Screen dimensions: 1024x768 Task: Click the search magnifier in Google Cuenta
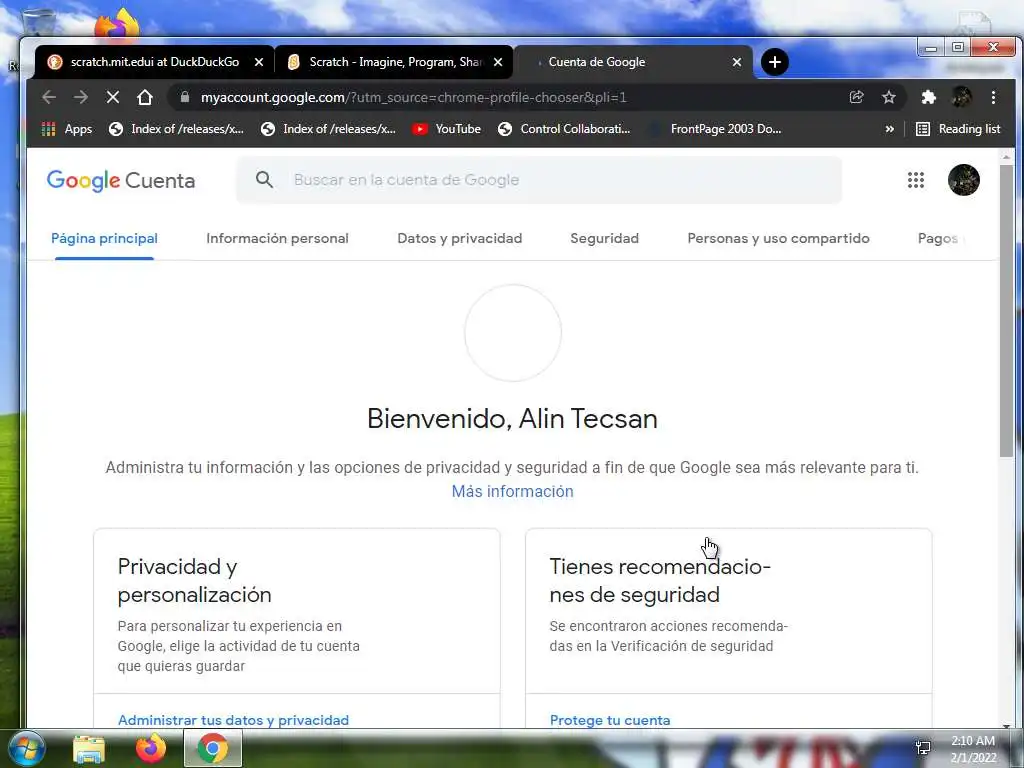coord(264,180)
